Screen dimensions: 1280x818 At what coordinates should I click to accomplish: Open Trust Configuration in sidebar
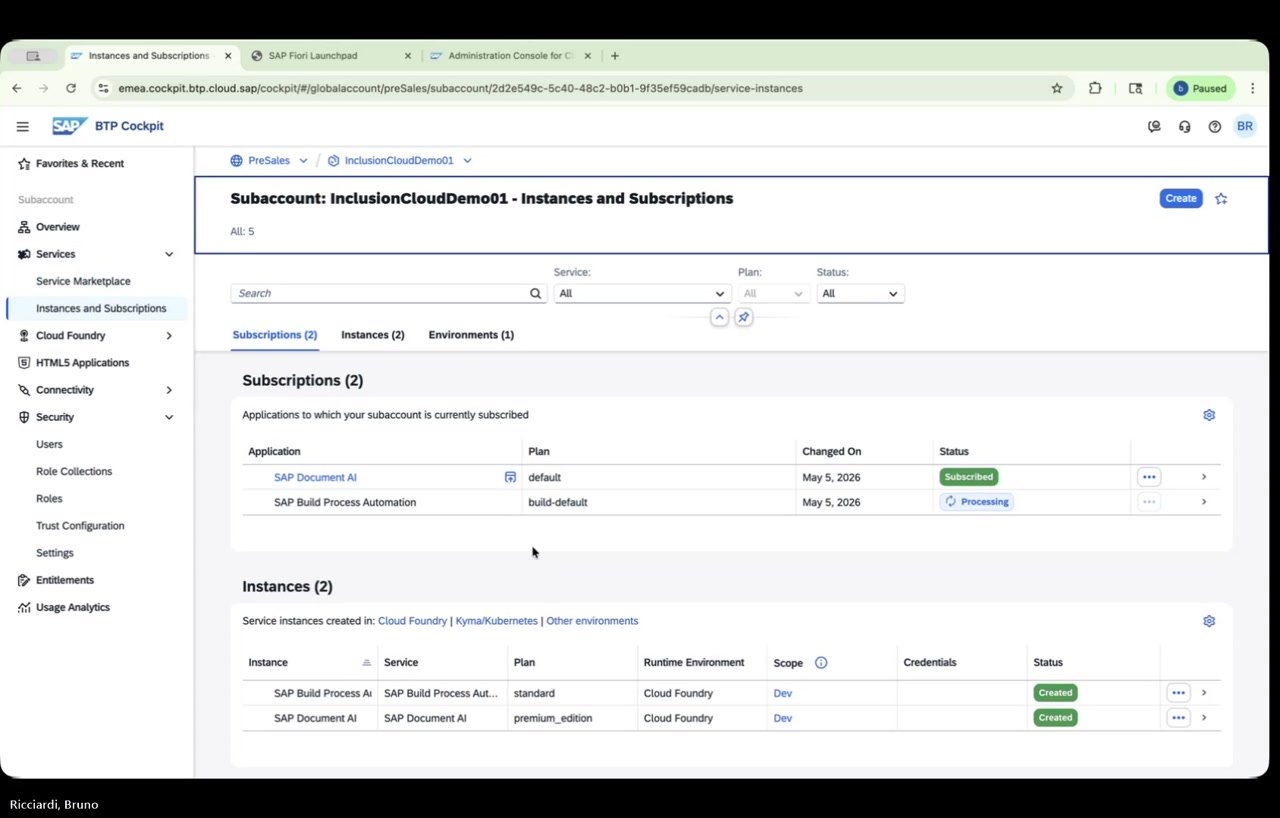(x=80, y=526)
